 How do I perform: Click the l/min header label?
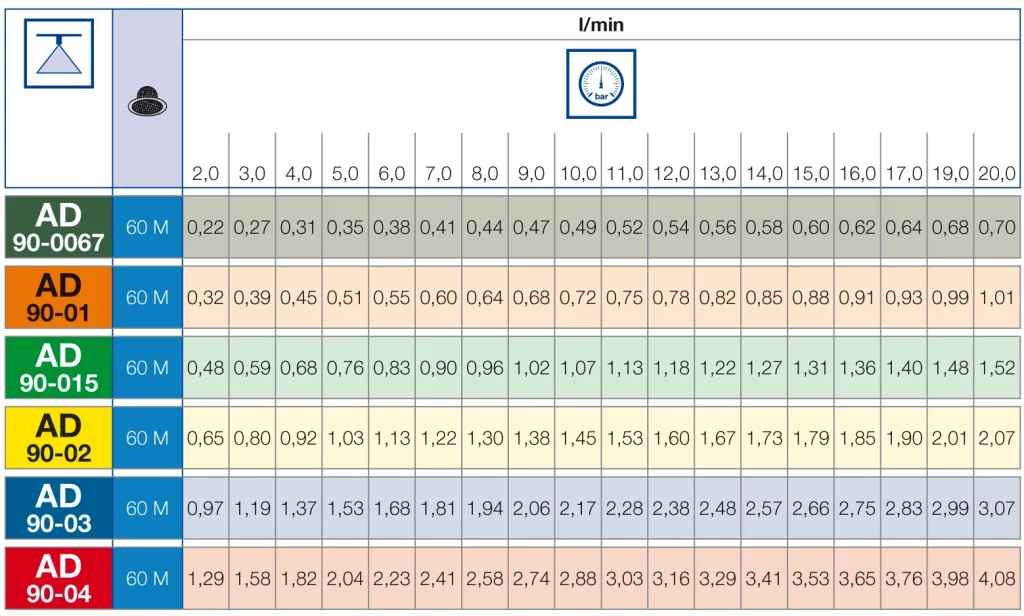click(601, 24)
